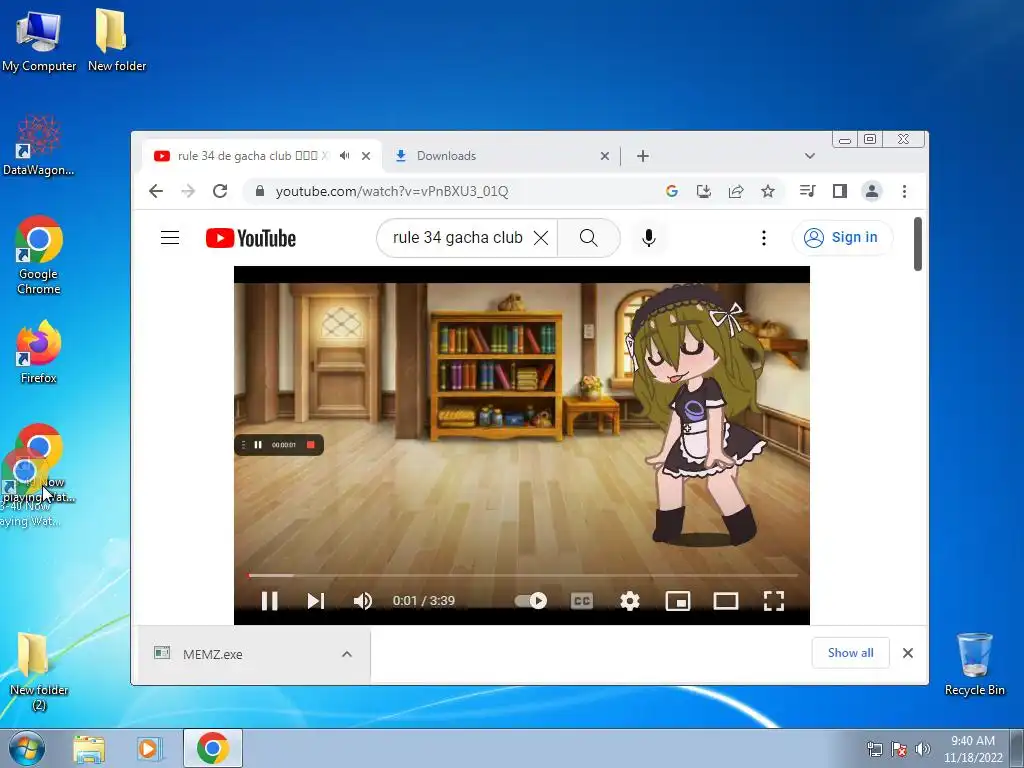Open the Chrome profile avatar
The height and width of the screenshot is (768, 1024).
[872, 191]
